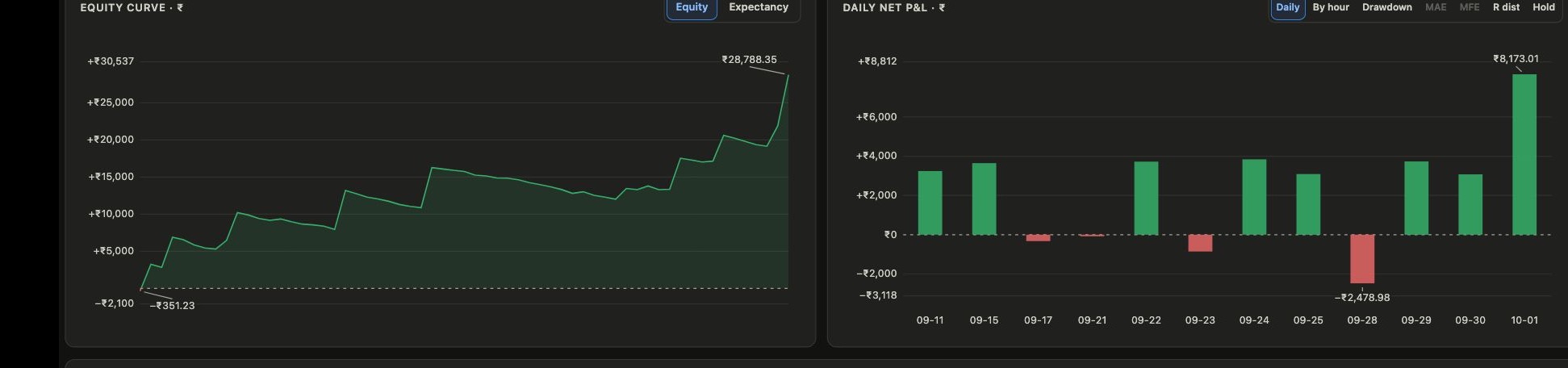Click the ₹28,788.35 peak label
This screenshot has height=368, width=1568.
point(749,60)
